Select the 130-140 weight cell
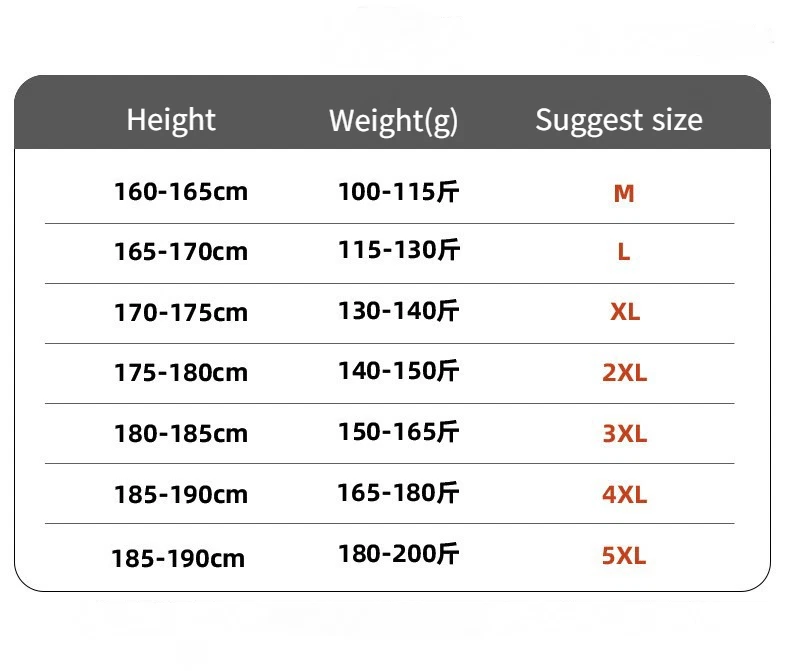 (398, 311)
